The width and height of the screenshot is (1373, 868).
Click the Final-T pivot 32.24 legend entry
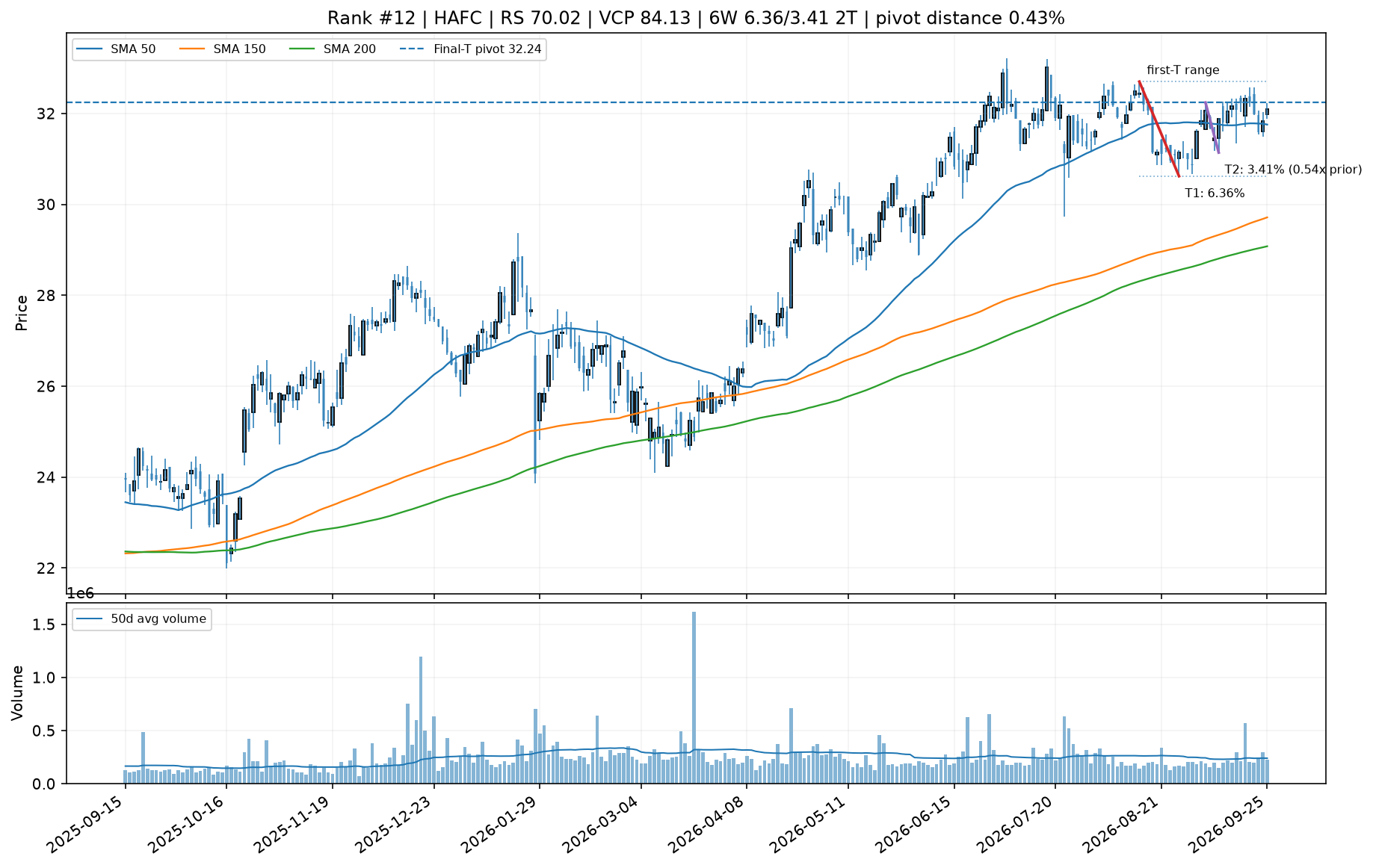pyautogui.click(x=471, y=49)
